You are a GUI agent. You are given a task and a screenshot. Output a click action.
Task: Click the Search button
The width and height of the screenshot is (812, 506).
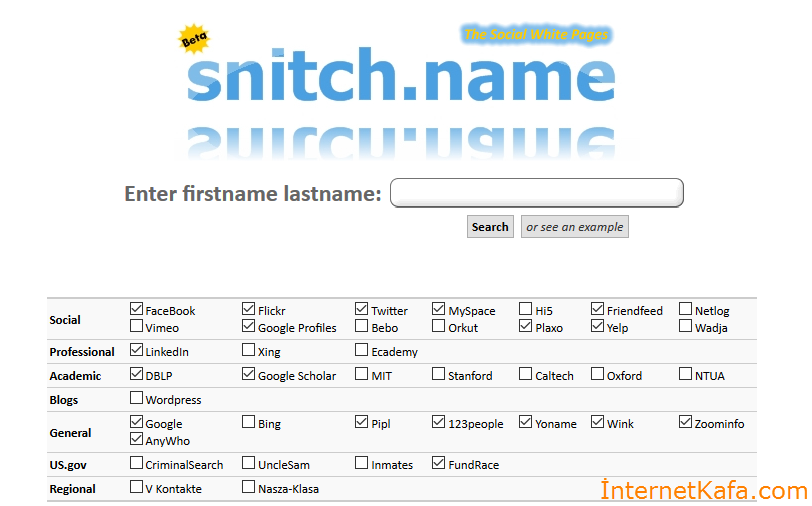coord(490,227)
